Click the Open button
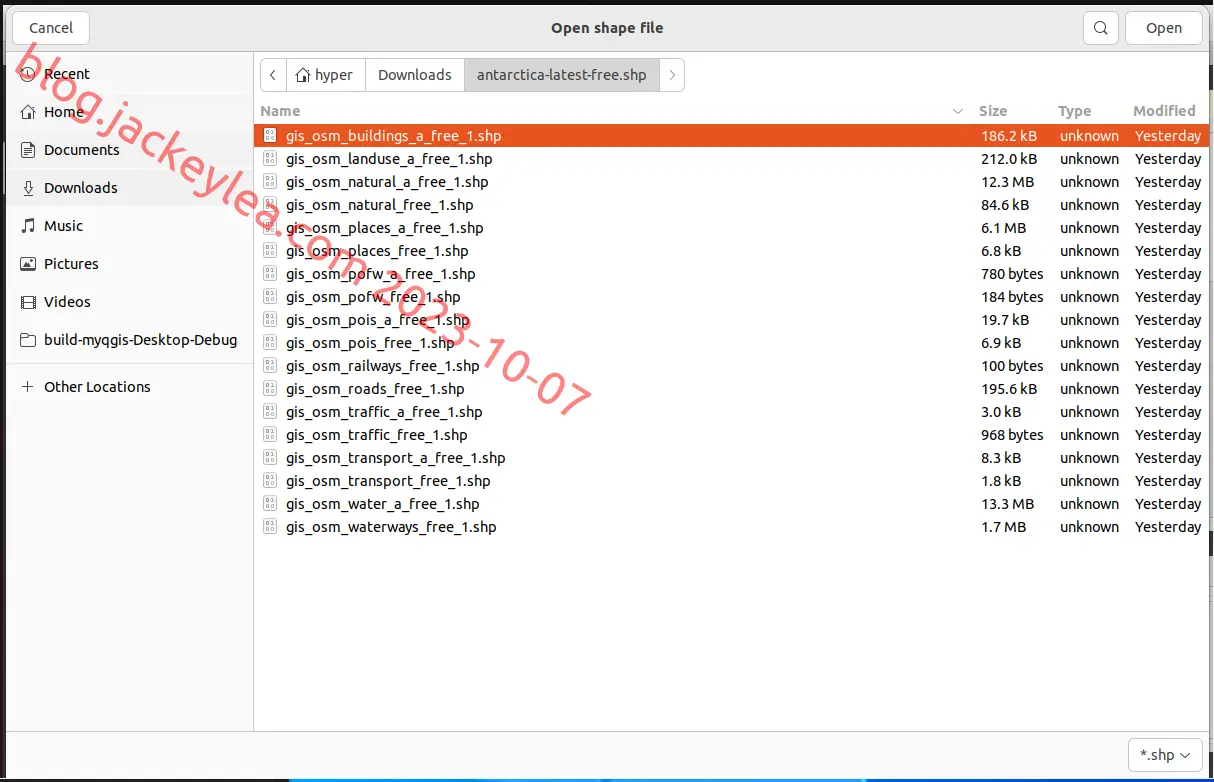1214x782 pixels. point(1164,28)
